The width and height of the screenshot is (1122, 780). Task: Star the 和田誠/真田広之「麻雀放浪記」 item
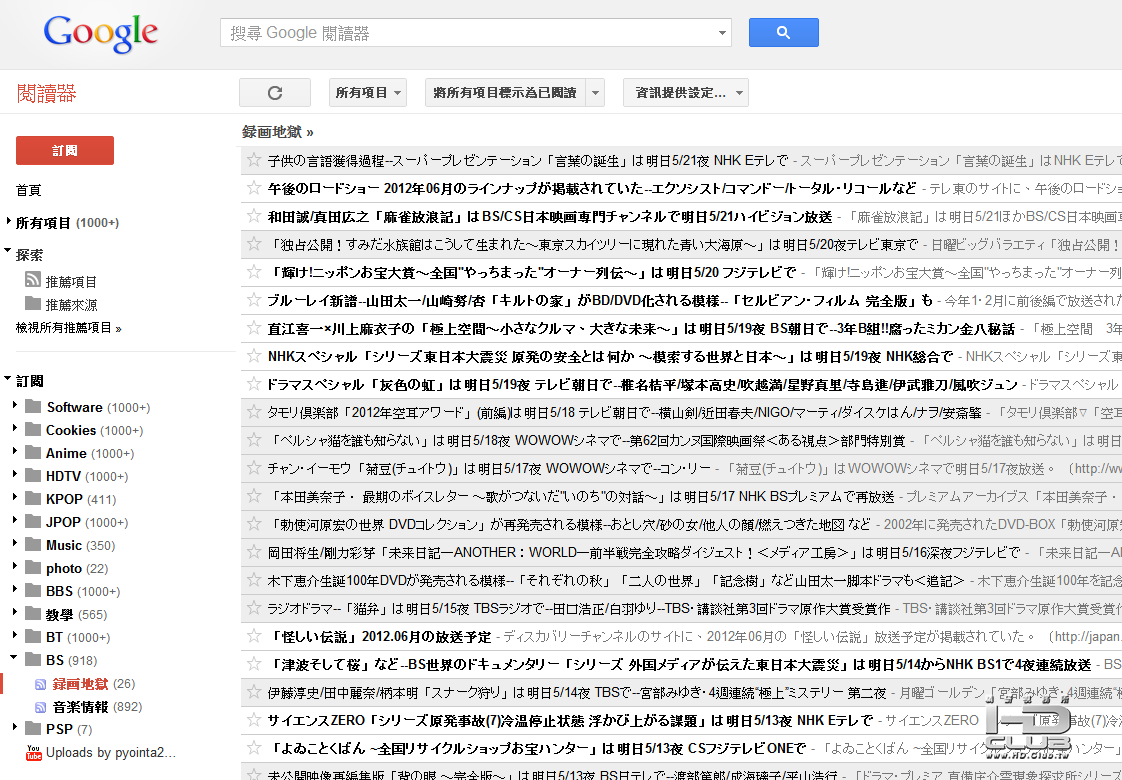point(253,215)
